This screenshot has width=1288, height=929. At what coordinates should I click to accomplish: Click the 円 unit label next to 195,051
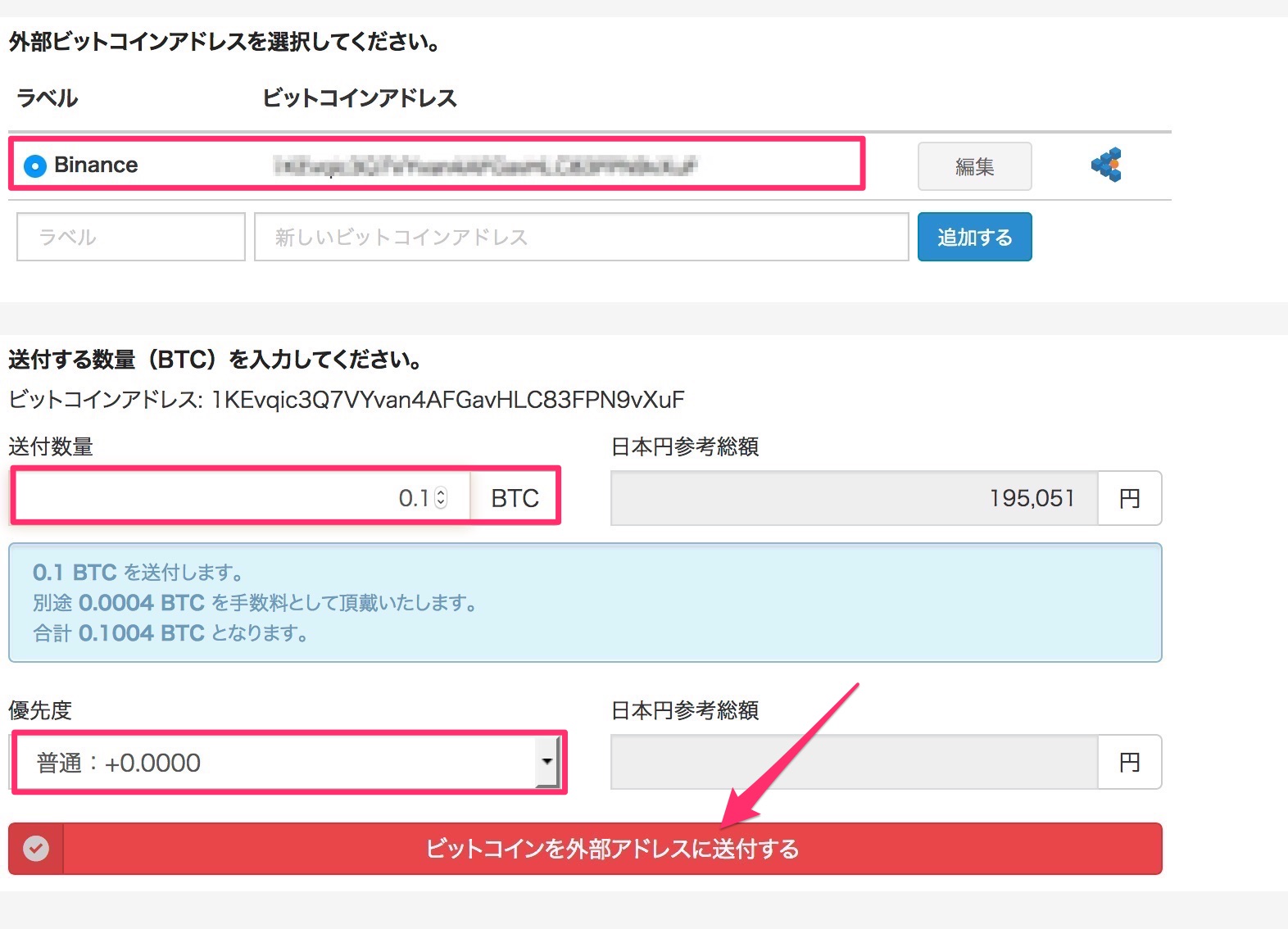1129,498
